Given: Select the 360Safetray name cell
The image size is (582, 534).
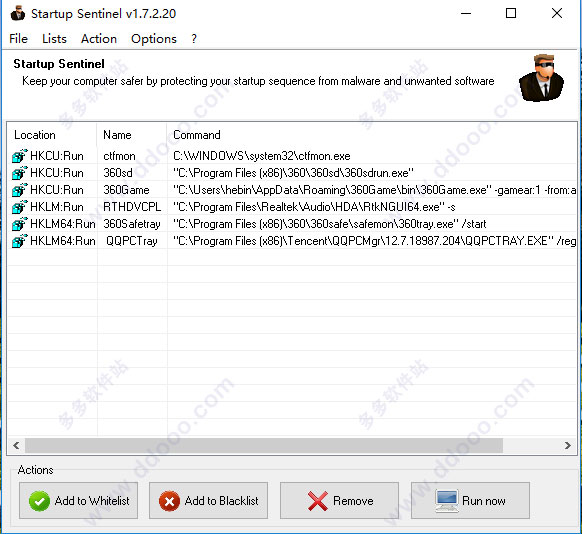Looking at the screenshot, I should pos(132,224).
